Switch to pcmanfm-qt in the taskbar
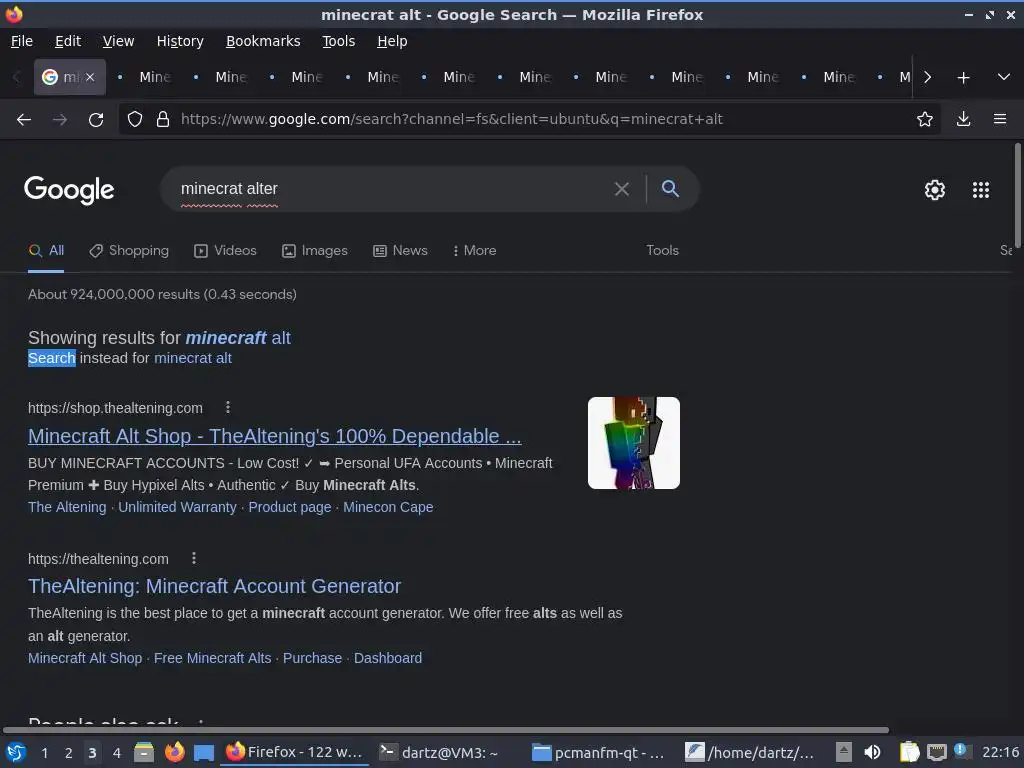The width and height of the screenshot is (1024, 768). [x=598, y=752]
